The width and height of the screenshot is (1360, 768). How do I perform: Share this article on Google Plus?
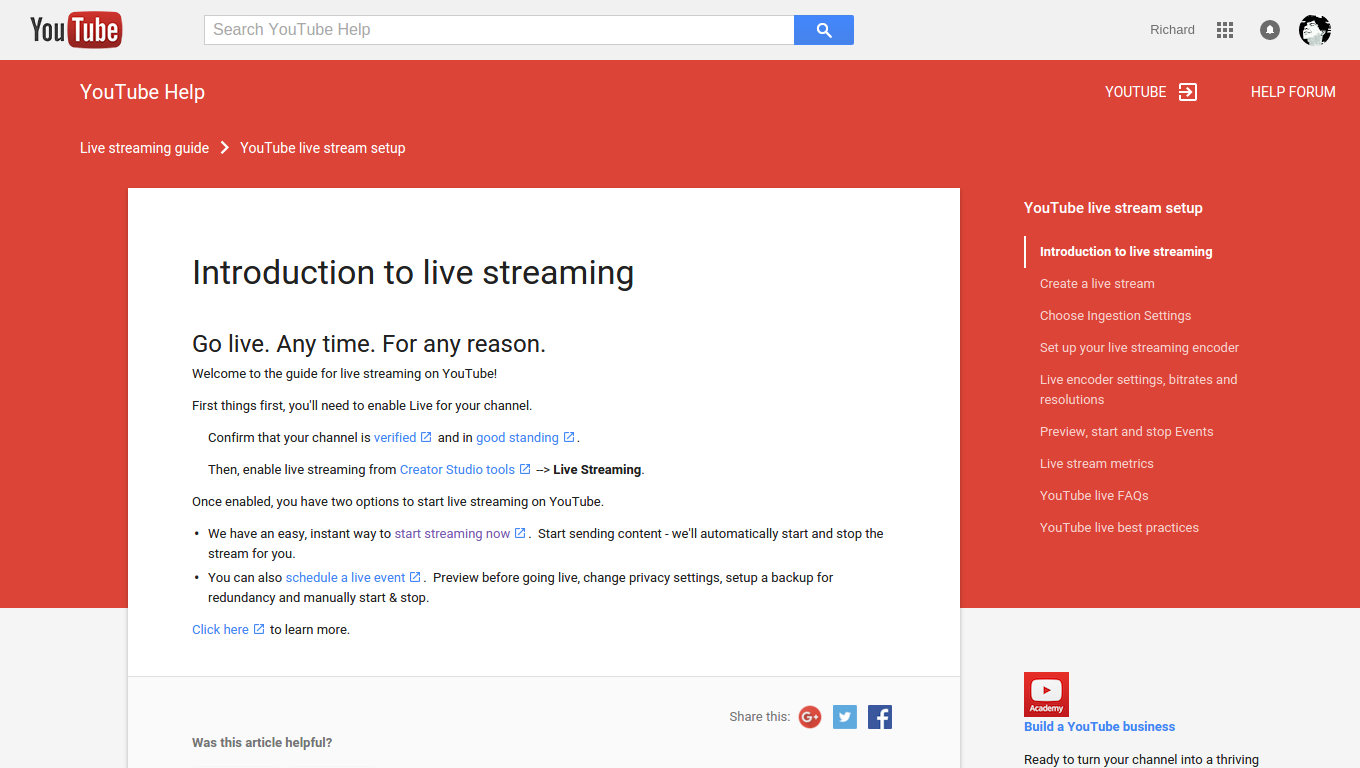[x=810, y=717]
